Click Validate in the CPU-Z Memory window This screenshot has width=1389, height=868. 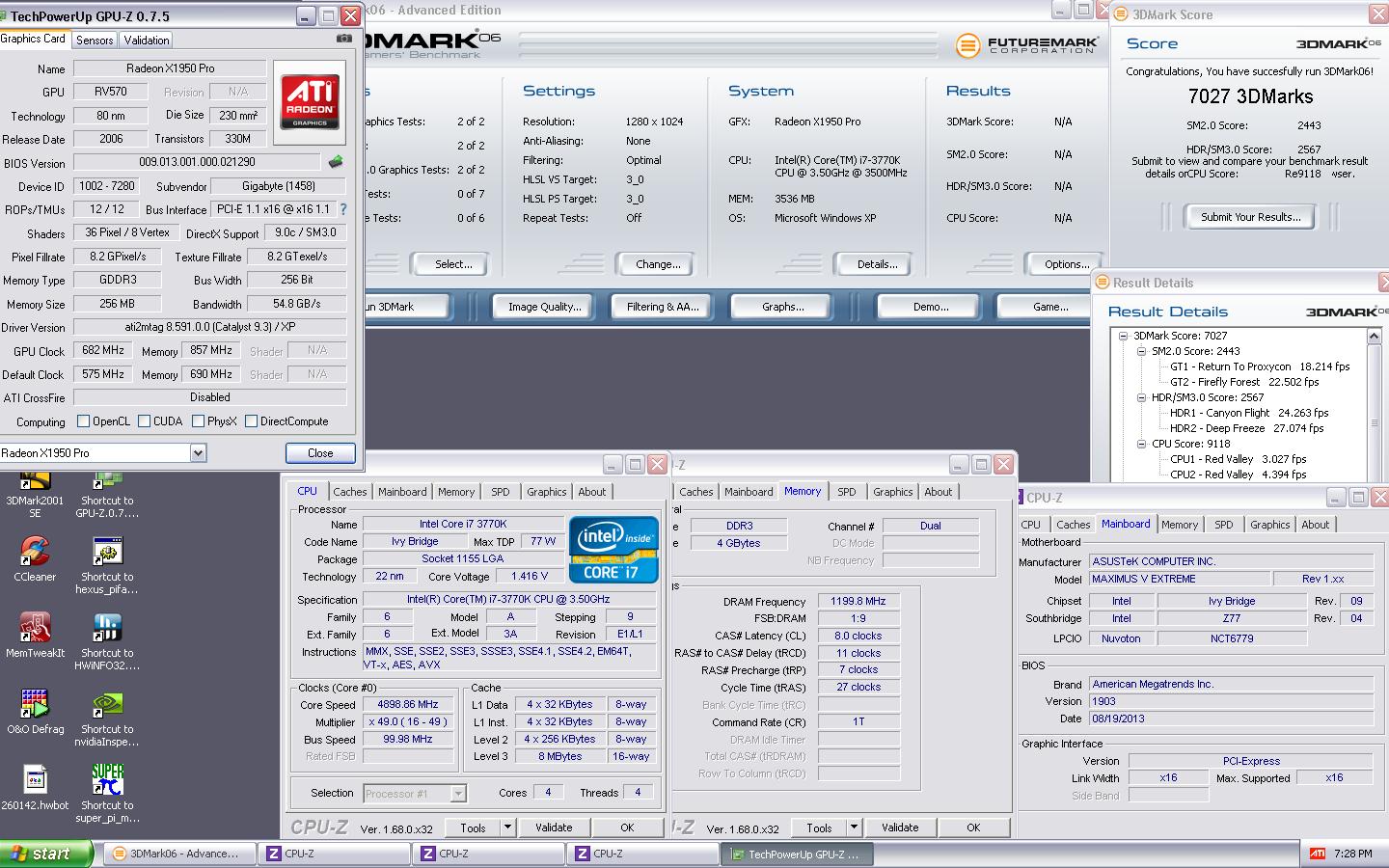click(900, 827)
